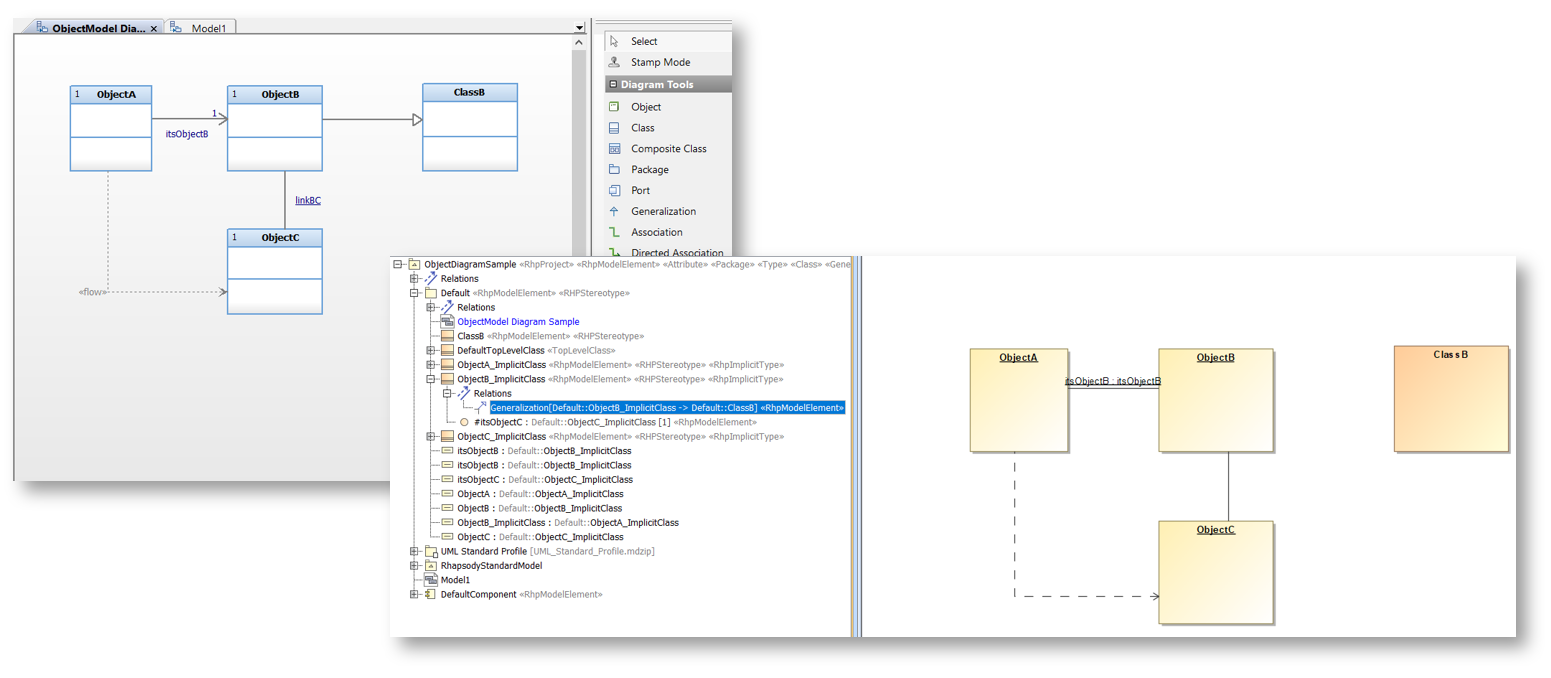The height and width of the screenshot is (678, 1551).
Task: Select the Package tool
Action: (650, 169)
